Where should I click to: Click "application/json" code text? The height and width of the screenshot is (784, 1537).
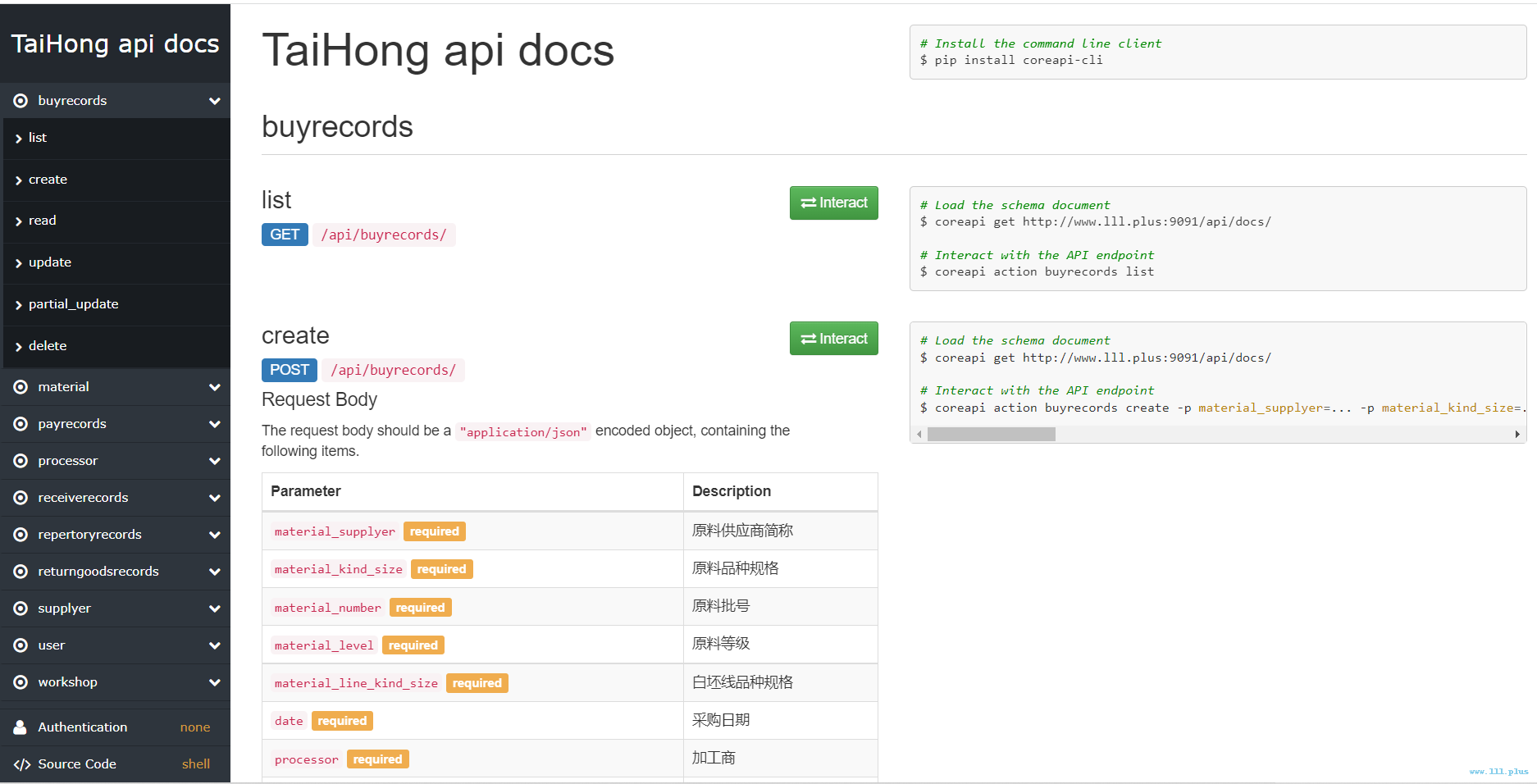[523, 432]
